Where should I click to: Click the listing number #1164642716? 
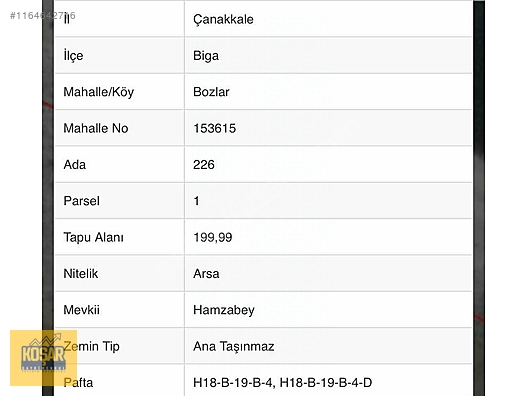tap(43, 15)
